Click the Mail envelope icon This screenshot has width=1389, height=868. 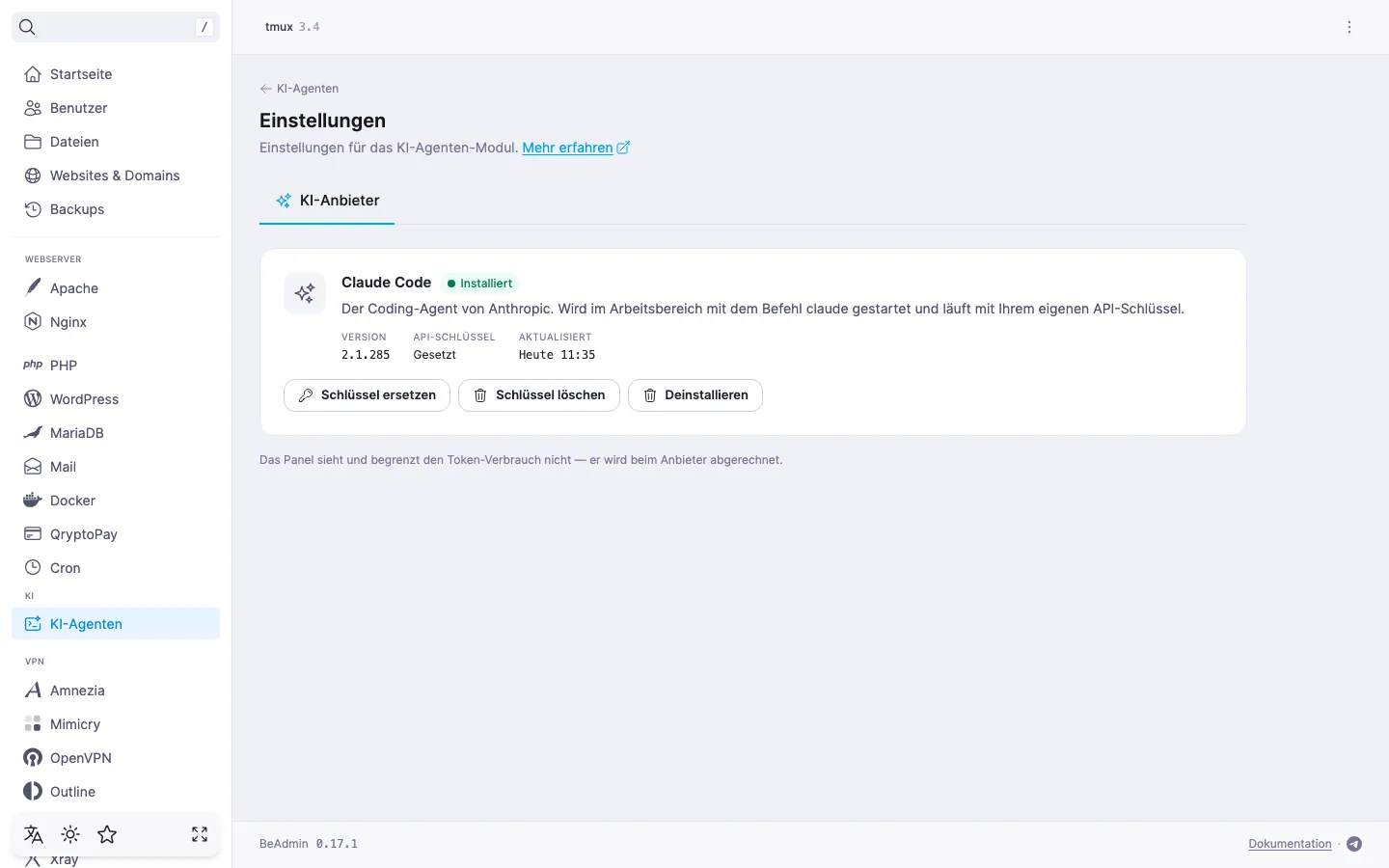tap(33, 467)
